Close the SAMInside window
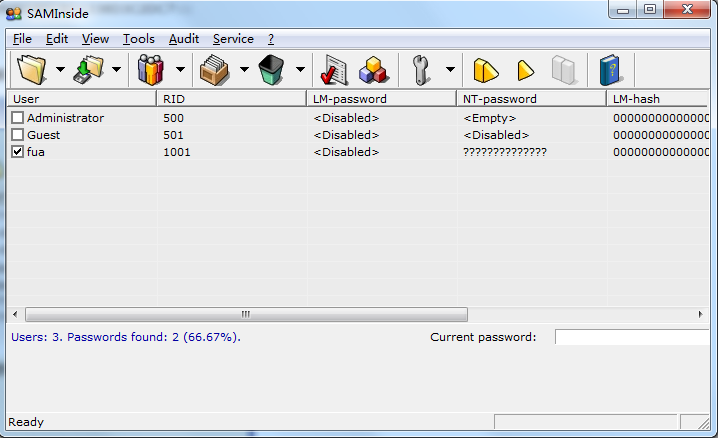 point(687,10)
